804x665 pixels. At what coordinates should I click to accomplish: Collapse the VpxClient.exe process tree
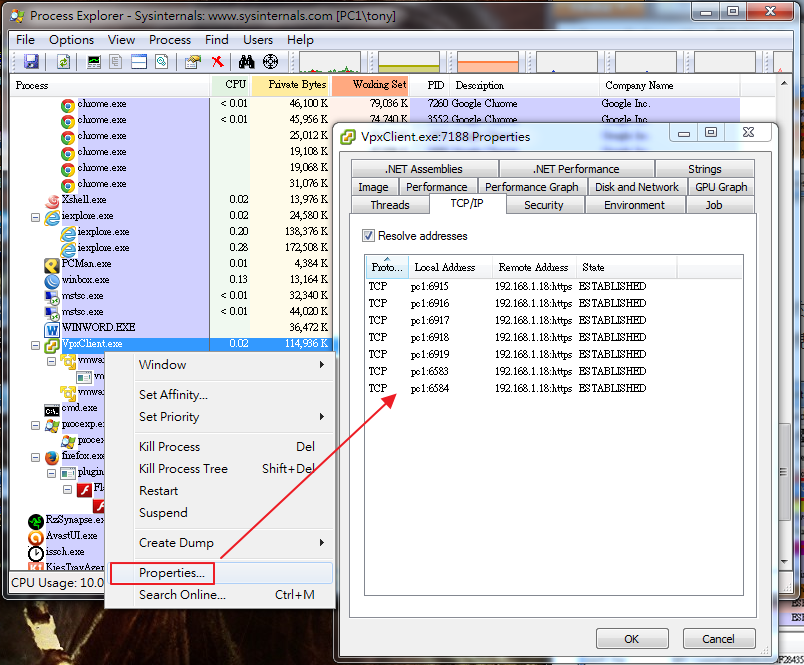[35, 345]
